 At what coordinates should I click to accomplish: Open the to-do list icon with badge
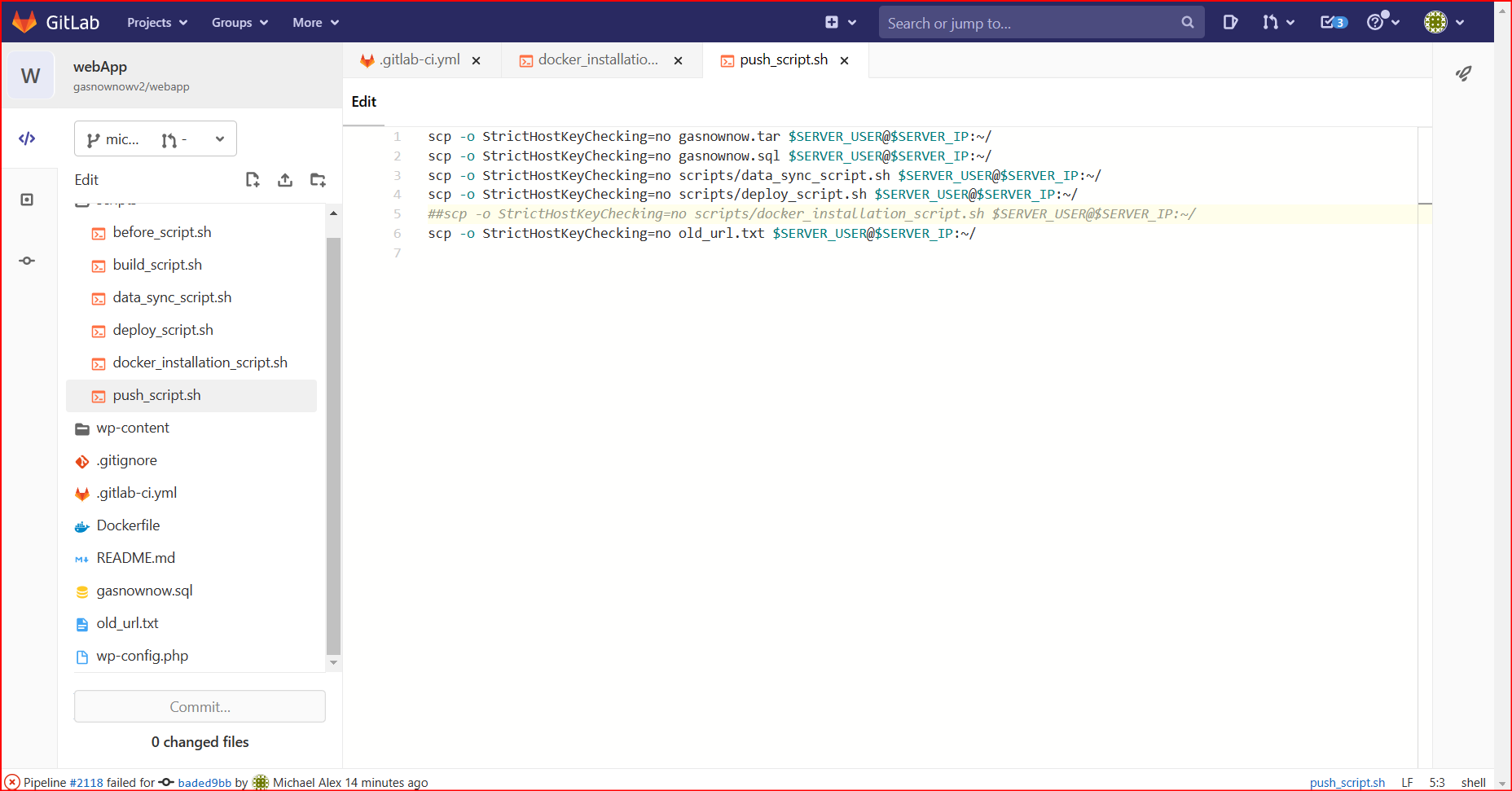1334,23
